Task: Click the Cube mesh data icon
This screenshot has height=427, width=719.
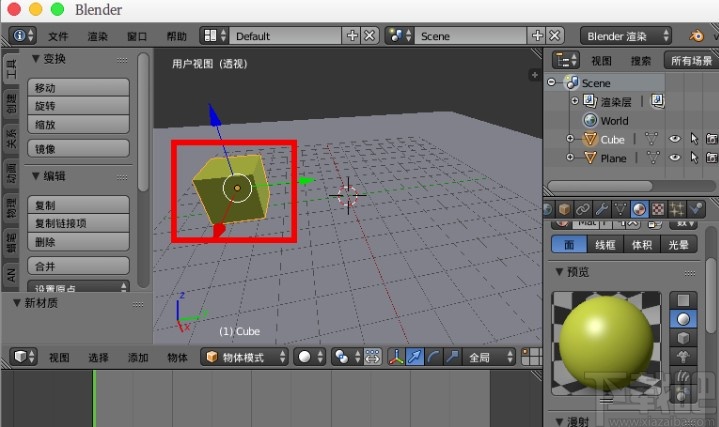Action: [651, 139]
